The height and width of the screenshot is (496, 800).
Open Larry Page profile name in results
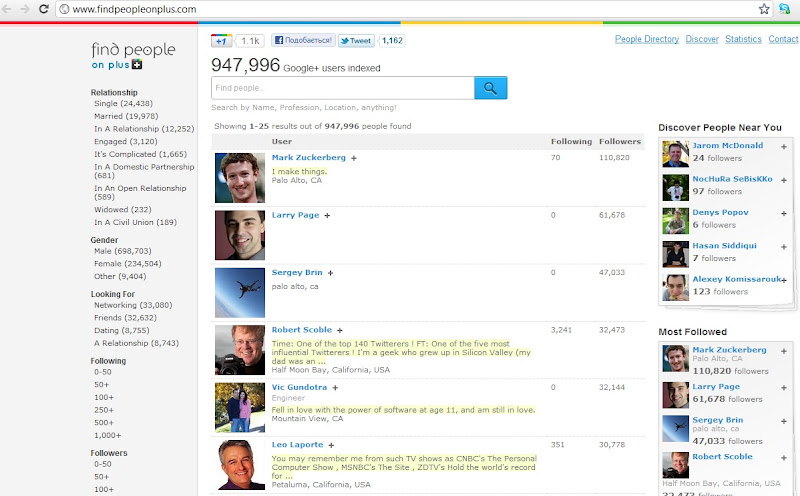(295, 215)
